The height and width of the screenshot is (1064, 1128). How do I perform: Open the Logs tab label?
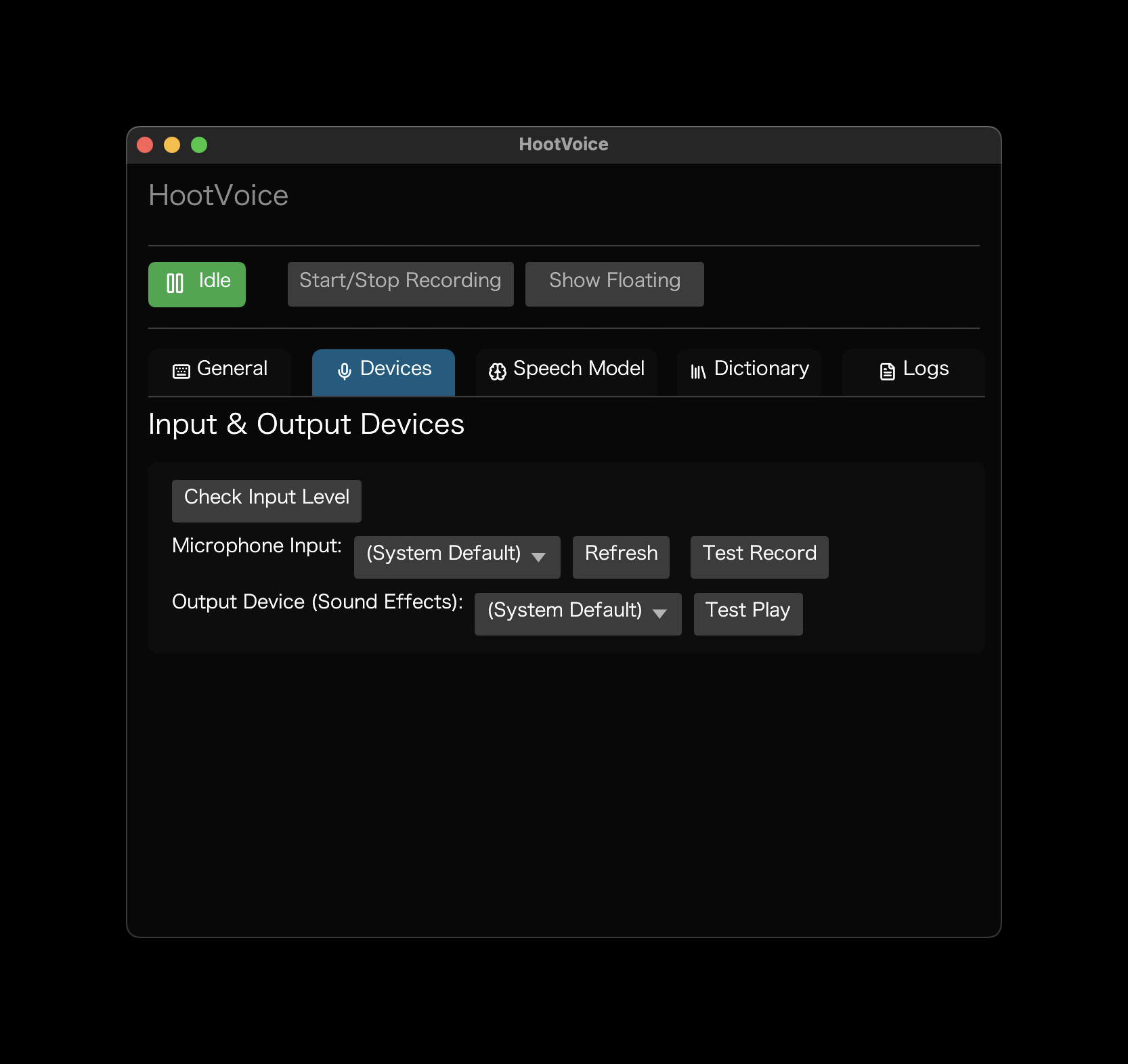pyautogui.click(x=926, y=368)
